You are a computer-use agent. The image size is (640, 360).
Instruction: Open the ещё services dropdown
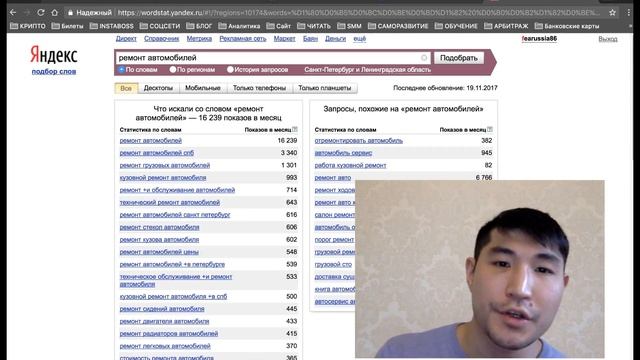pyautogui.click(x=360, y=39)
